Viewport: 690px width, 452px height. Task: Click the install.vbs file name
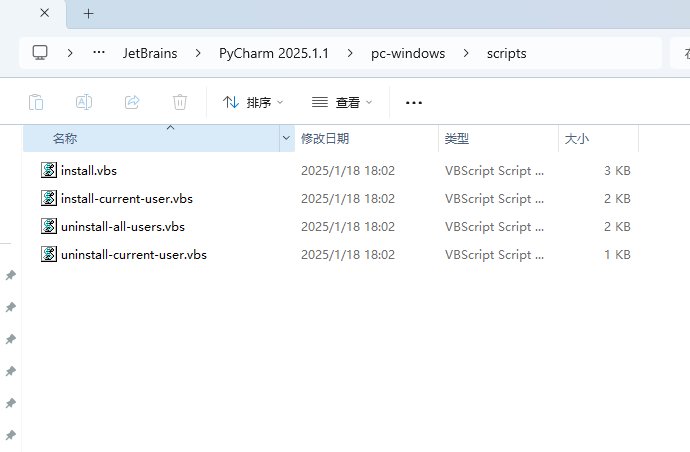click(89, 171)
